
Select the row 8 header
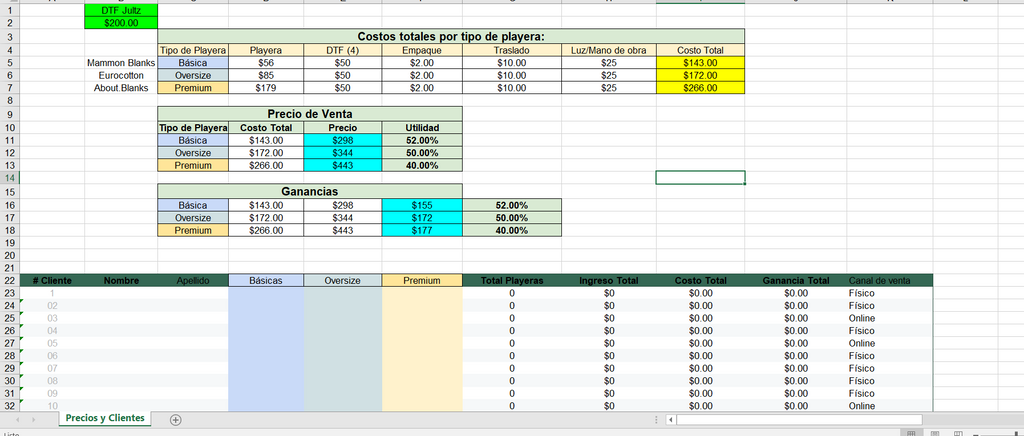click(x=10, y=101)
